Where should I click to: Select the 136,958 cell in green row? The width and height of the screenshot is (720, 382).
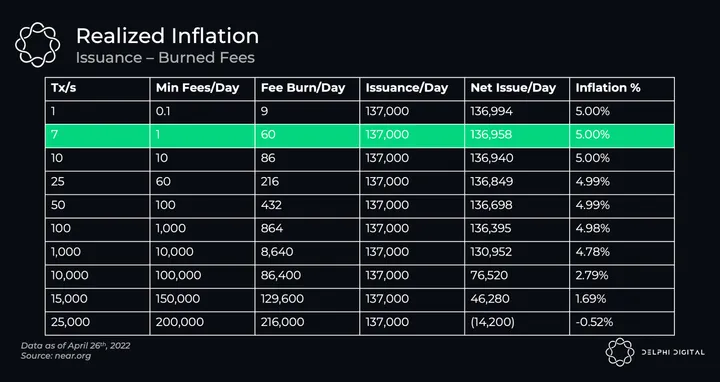pos(517,135)
